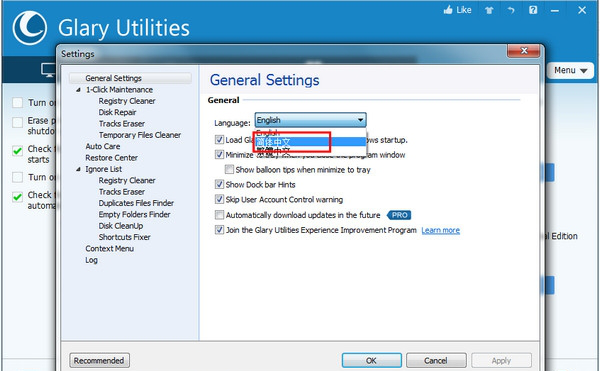Click the Glary Utilities crescent moon logo
Viewport: 600px width, 385px height.
[29, 28]
